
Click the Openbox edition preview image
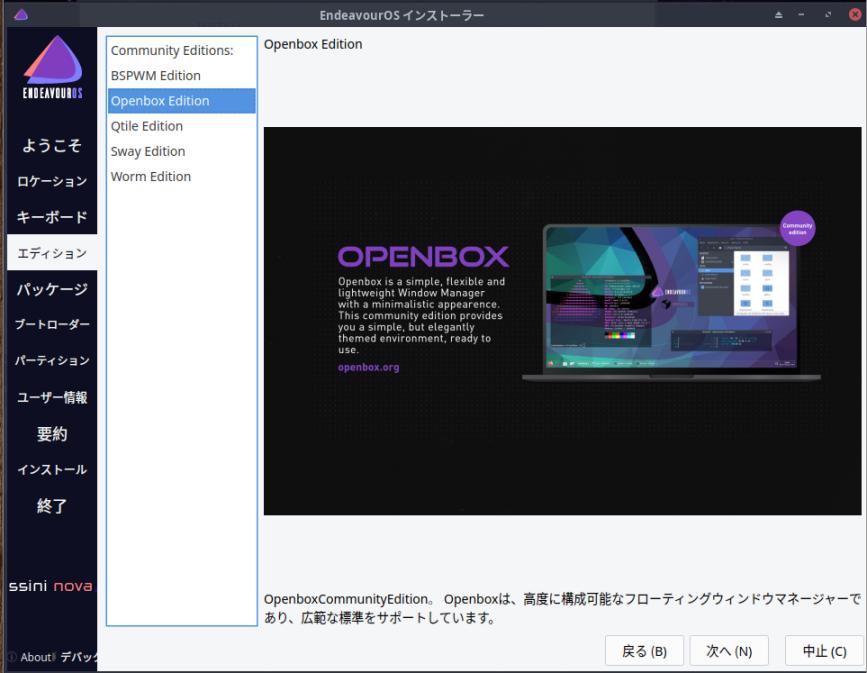click(562, 321)
